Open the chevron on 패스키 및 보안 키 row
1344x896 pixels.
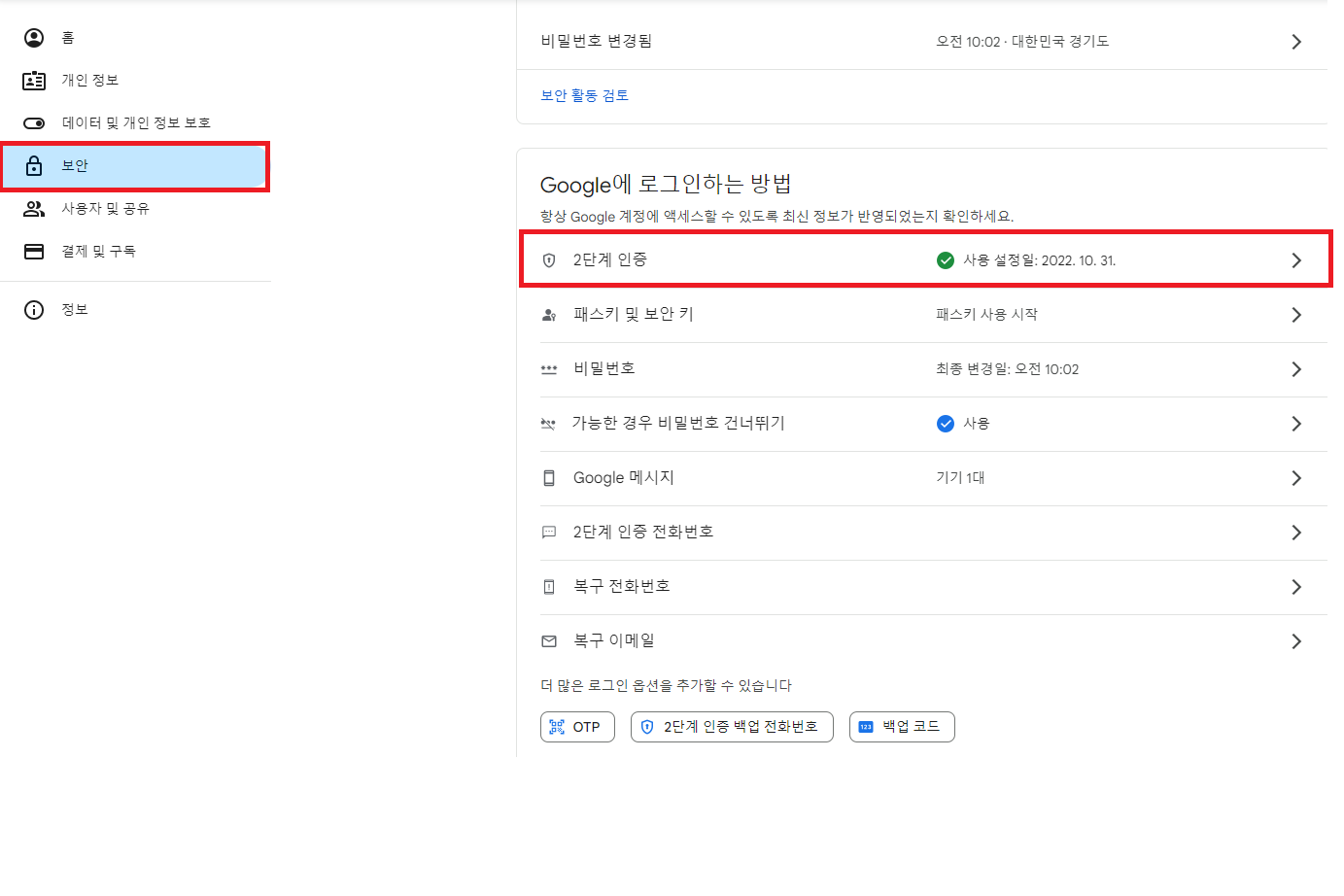point(1296,315)
